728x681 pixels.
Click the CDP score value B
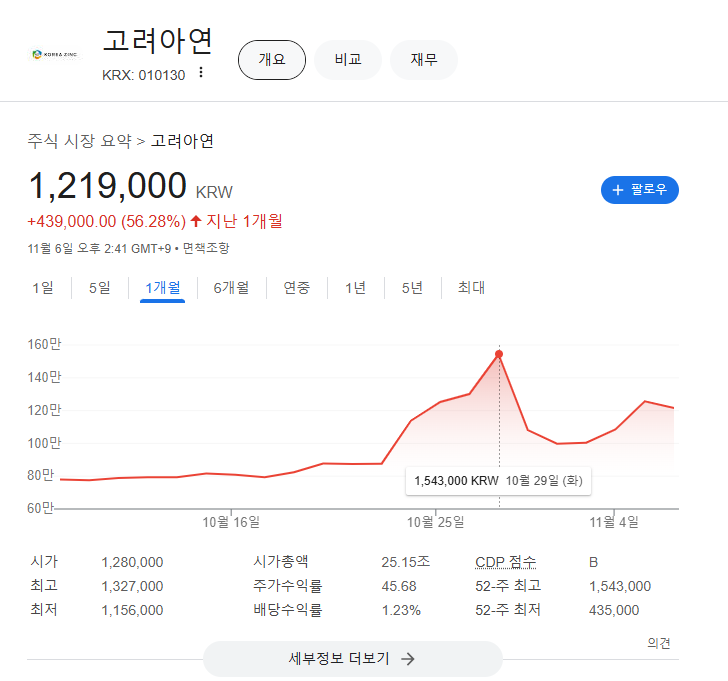[593, 562]
